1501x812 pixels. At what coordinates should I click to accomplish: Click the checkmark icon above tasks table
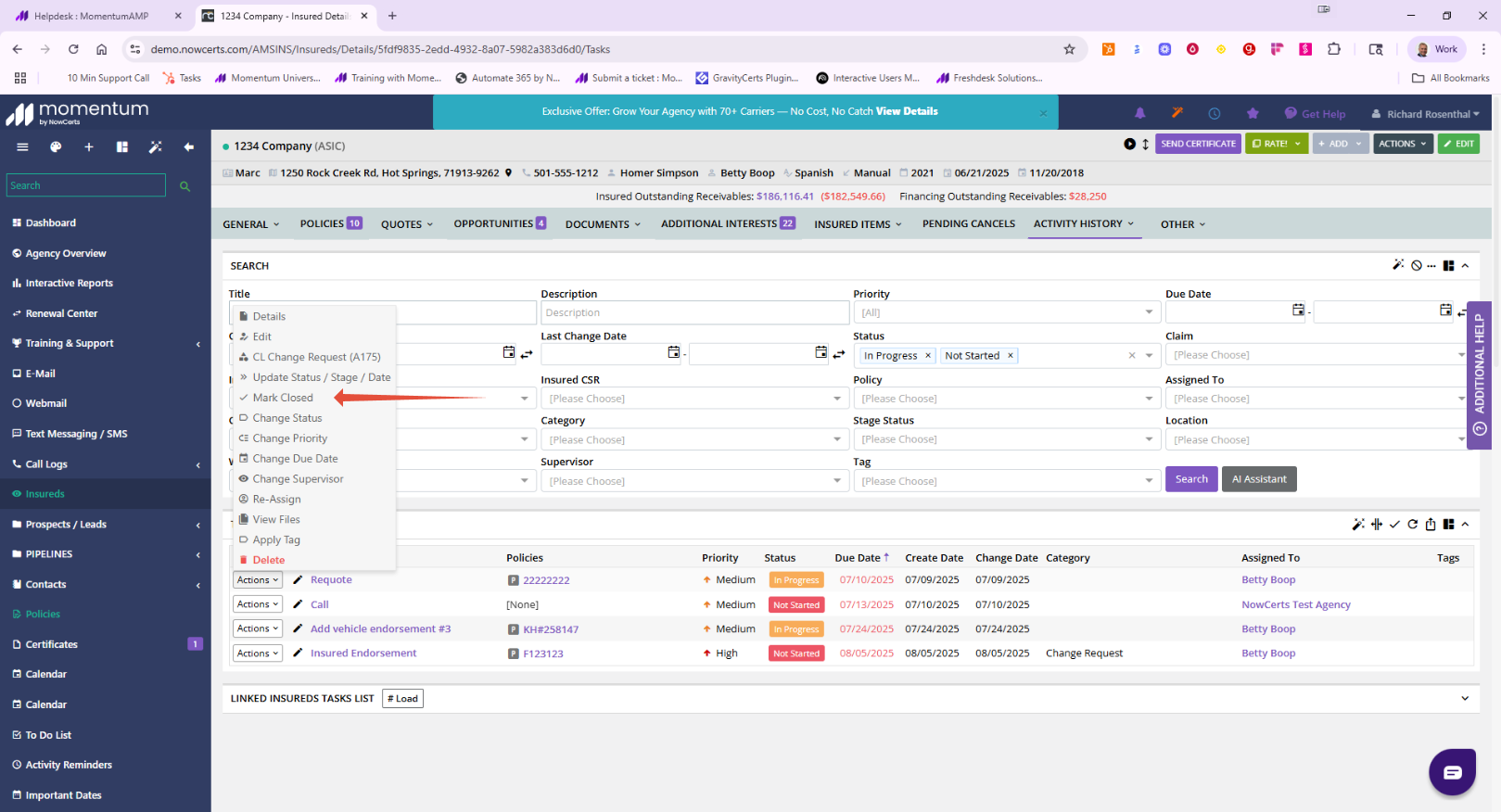point(1394,525)
